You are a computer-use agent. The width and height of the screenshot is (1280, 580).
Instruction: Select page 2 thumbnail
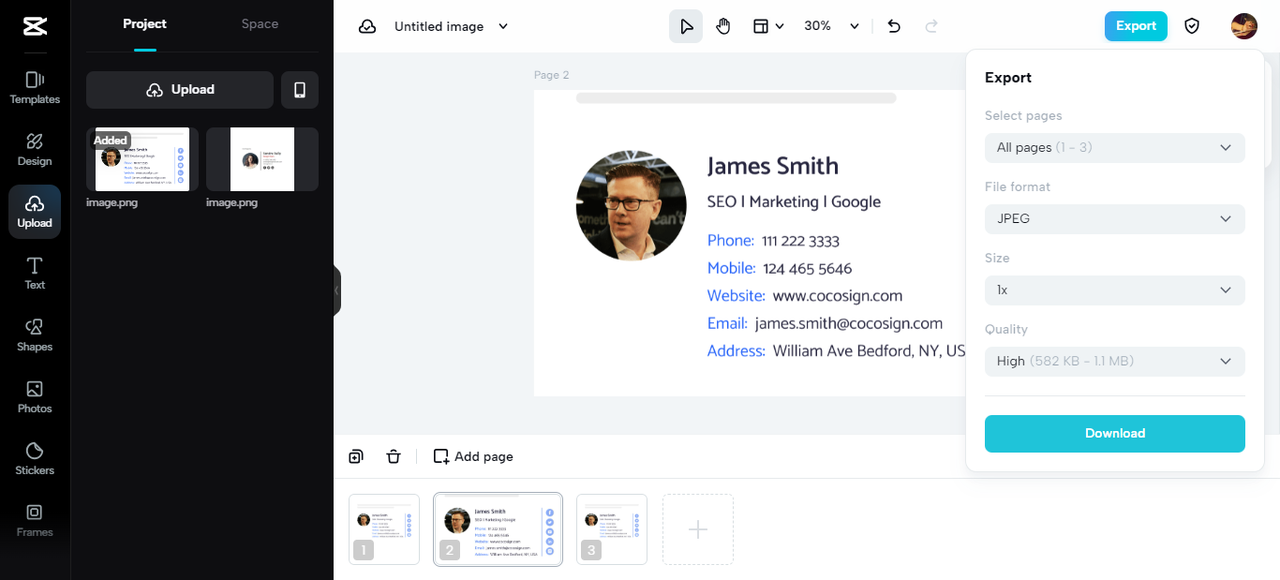(x=498, y=529)
